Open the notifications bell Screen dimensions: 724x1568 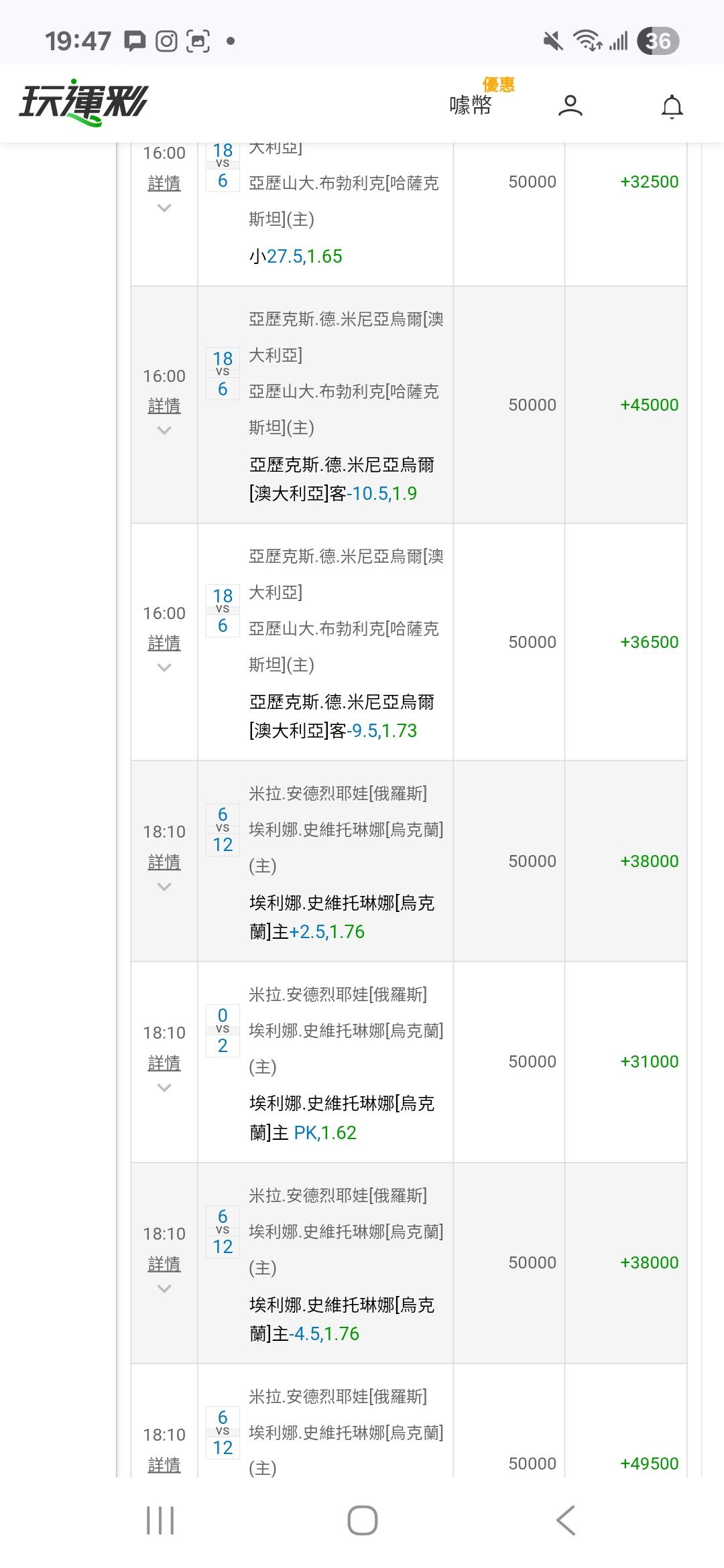672,107
